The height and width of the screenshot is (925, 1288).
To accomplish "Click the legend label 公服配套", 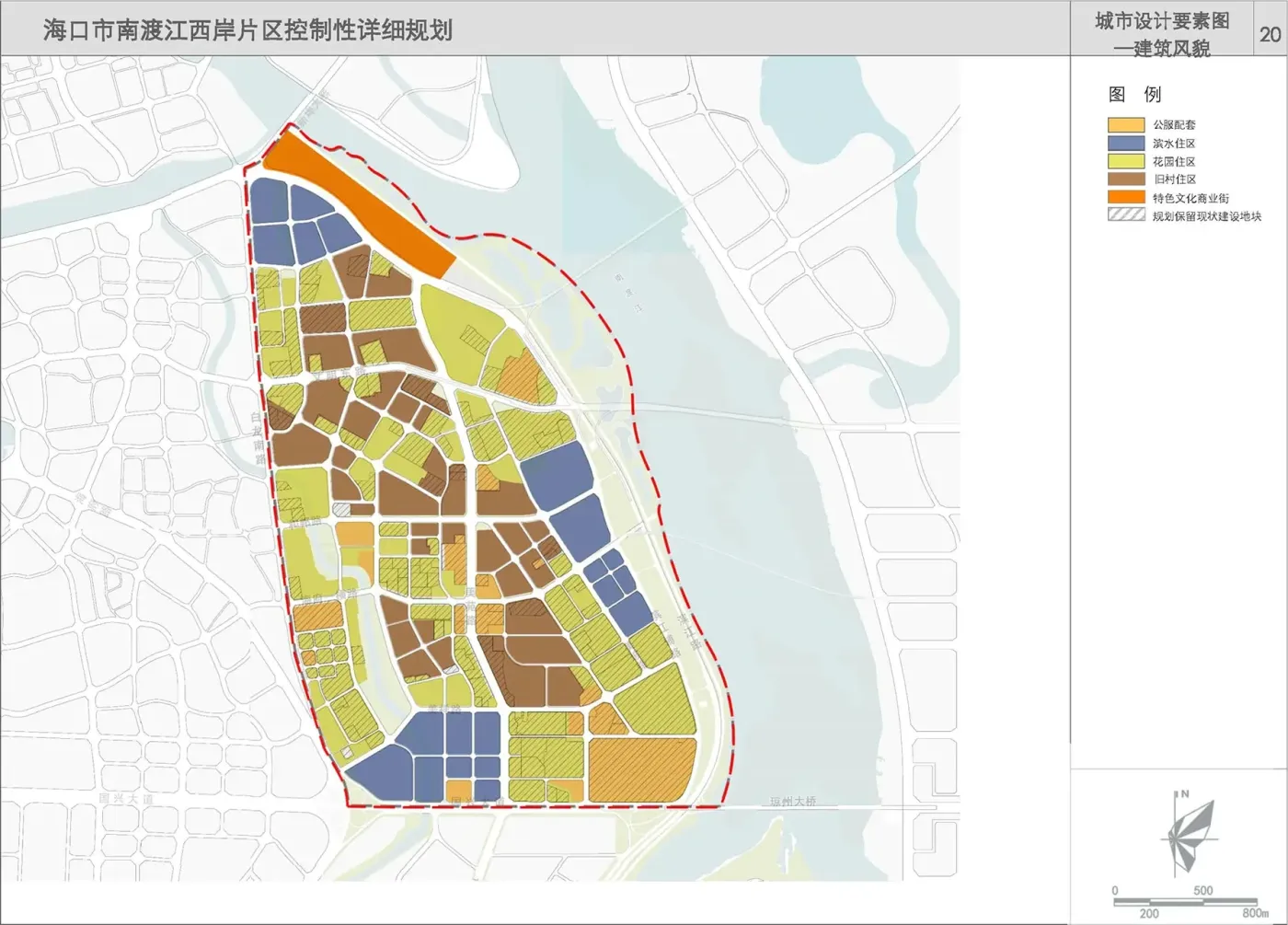I will click(1174, 124).
